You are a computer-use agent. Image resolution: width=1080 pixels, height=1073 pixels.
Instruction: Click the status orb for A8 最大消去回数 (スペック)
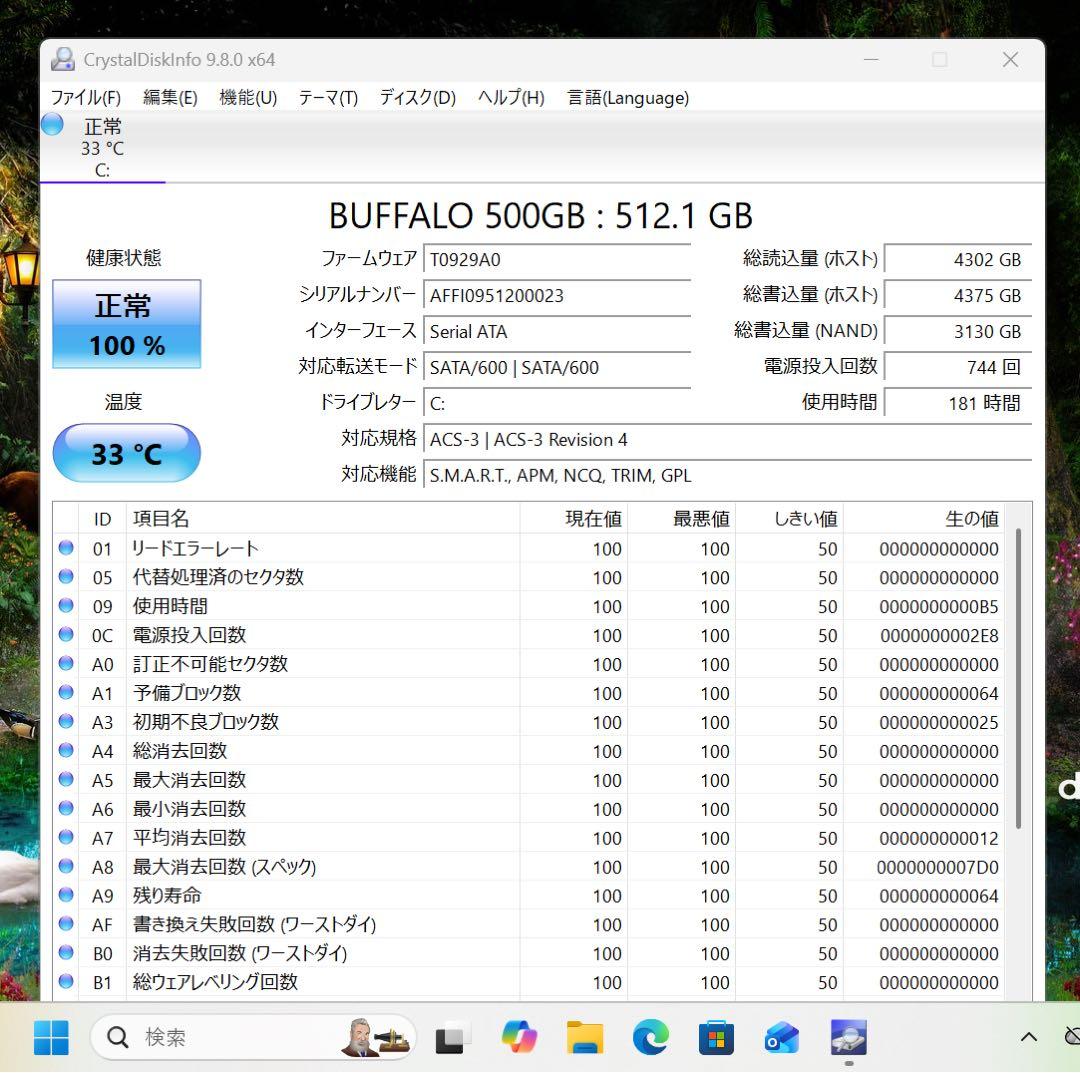point(66,866)
